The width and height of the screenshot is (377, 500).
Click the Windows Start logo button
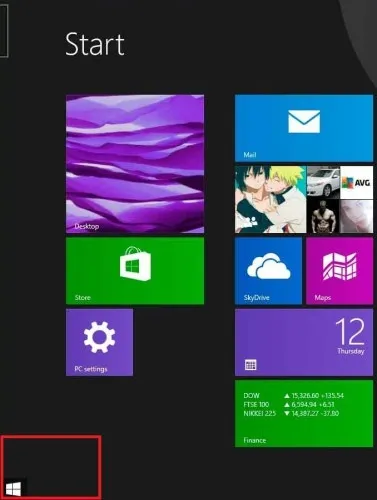[x=13, y=489]
